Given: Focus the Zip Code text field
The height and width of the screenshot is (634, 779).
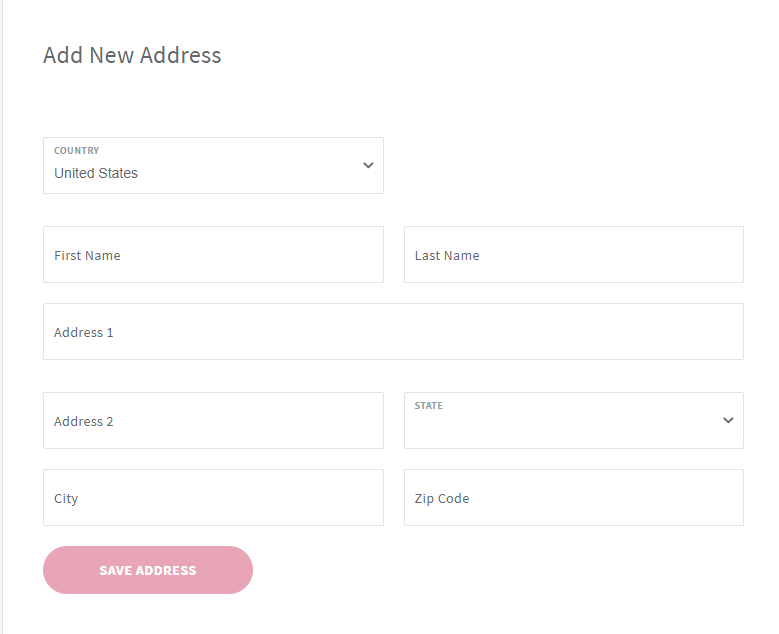Looking at the screenshot, I should coord(574,497).
